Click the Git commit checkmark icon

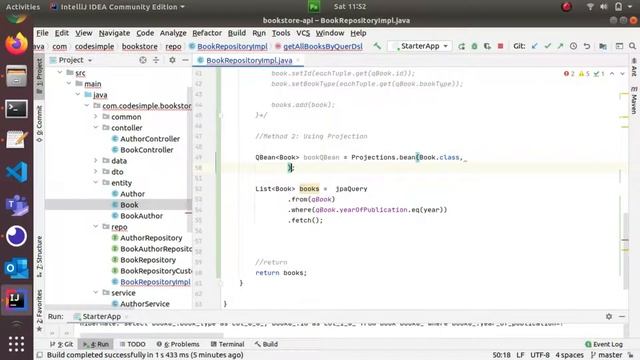click(547, 46)
